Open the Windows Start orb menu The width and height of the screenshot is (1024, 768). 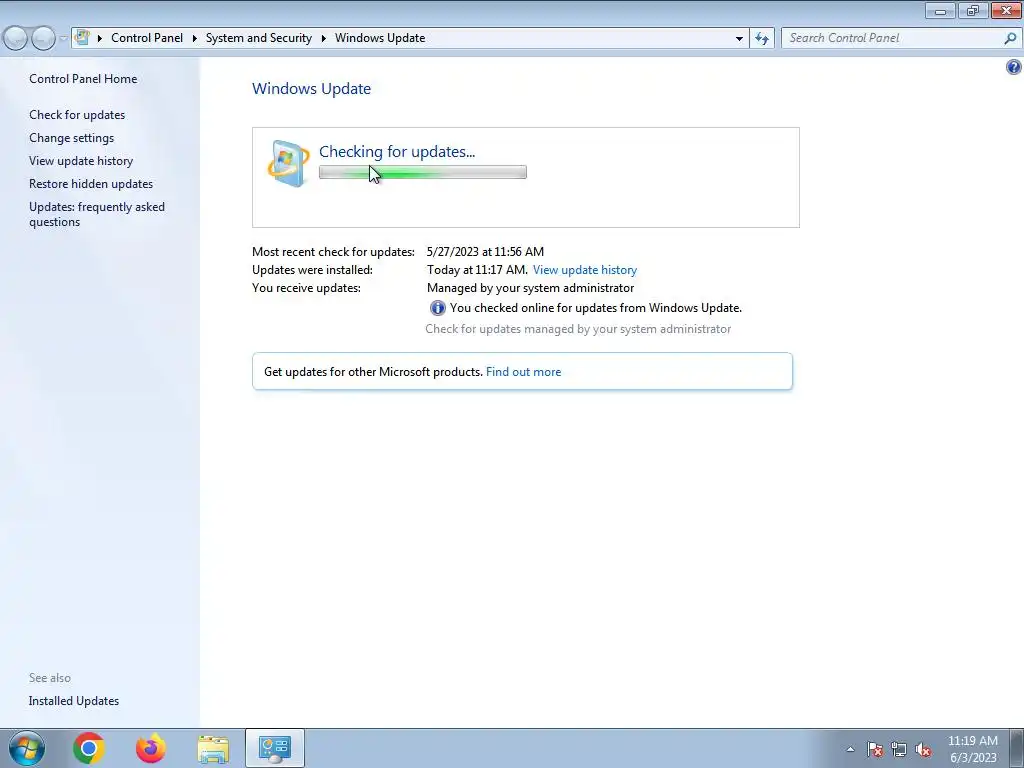click(27, 748)
